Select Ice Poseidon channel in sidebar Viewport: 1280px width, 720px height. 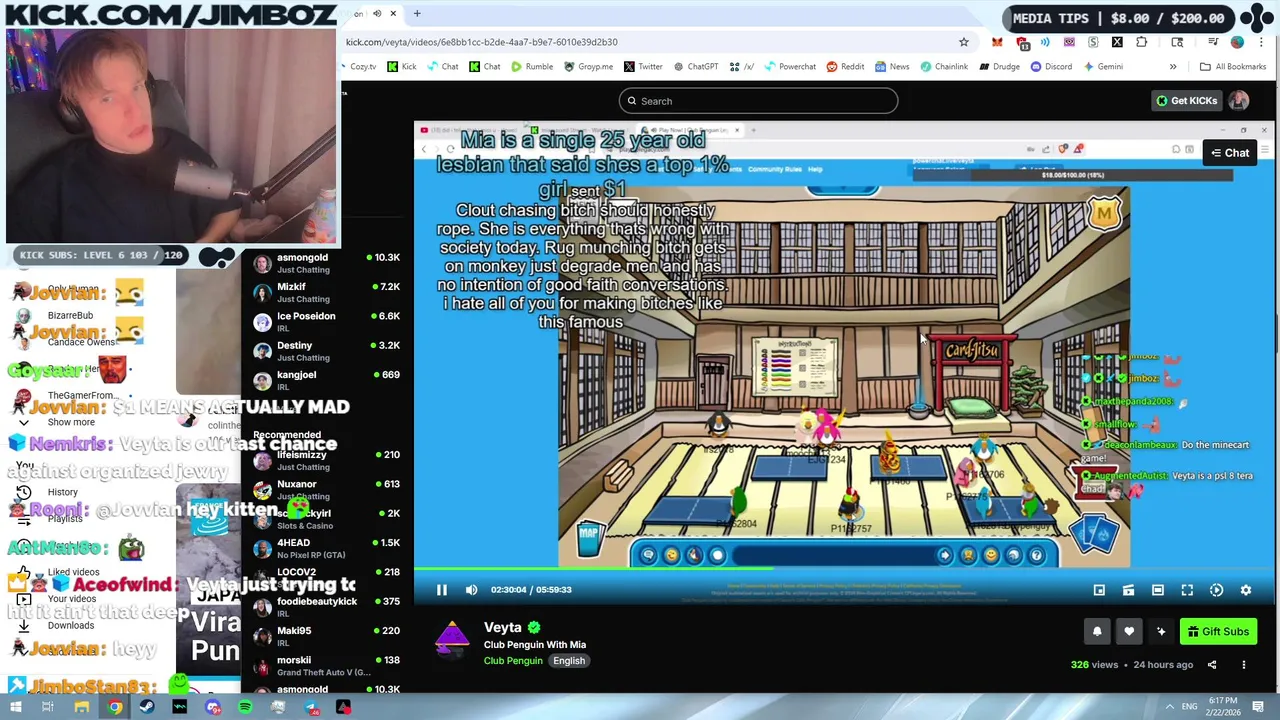326,321
